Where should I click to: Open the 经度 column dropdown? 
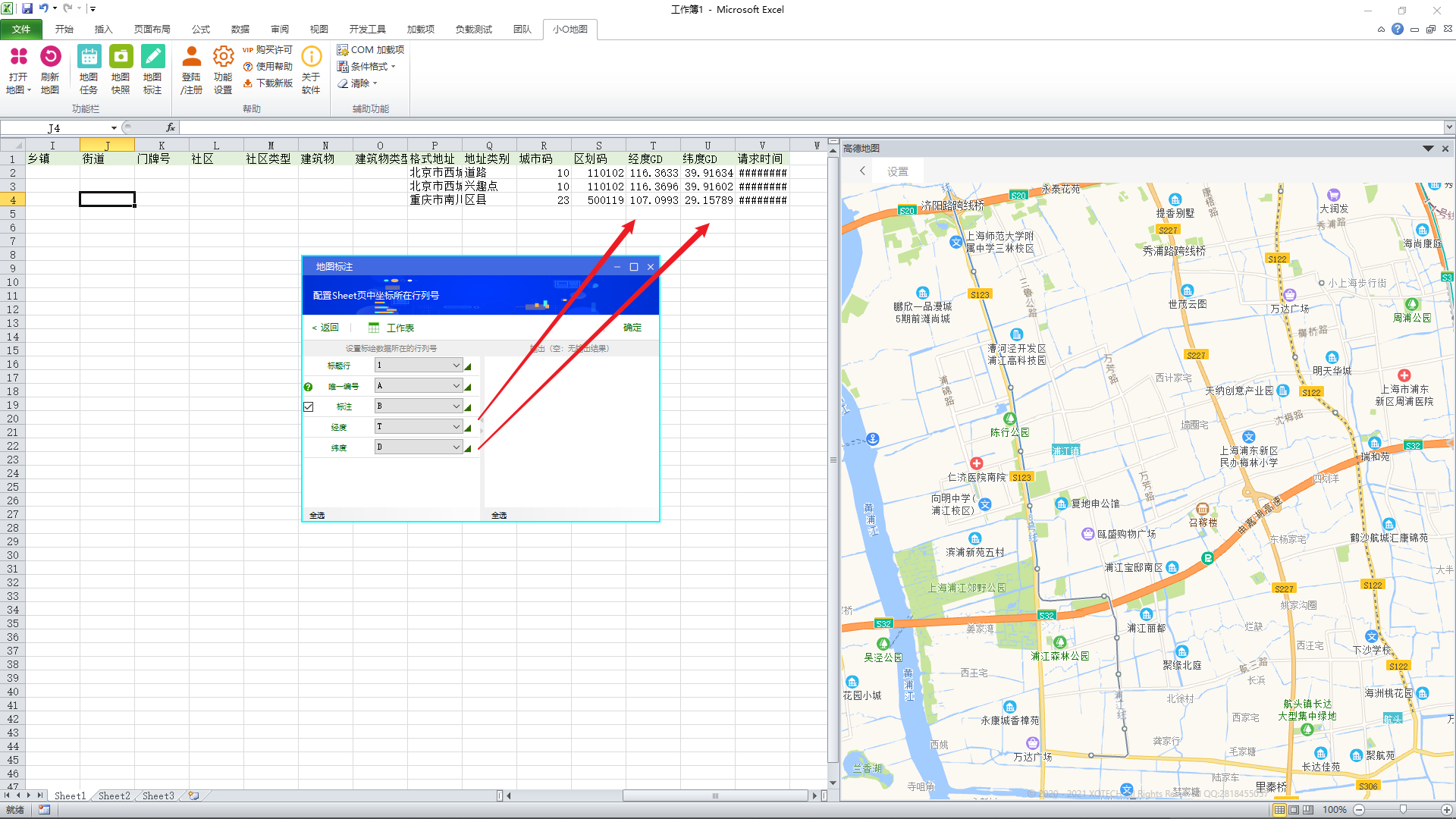point(456,427)
